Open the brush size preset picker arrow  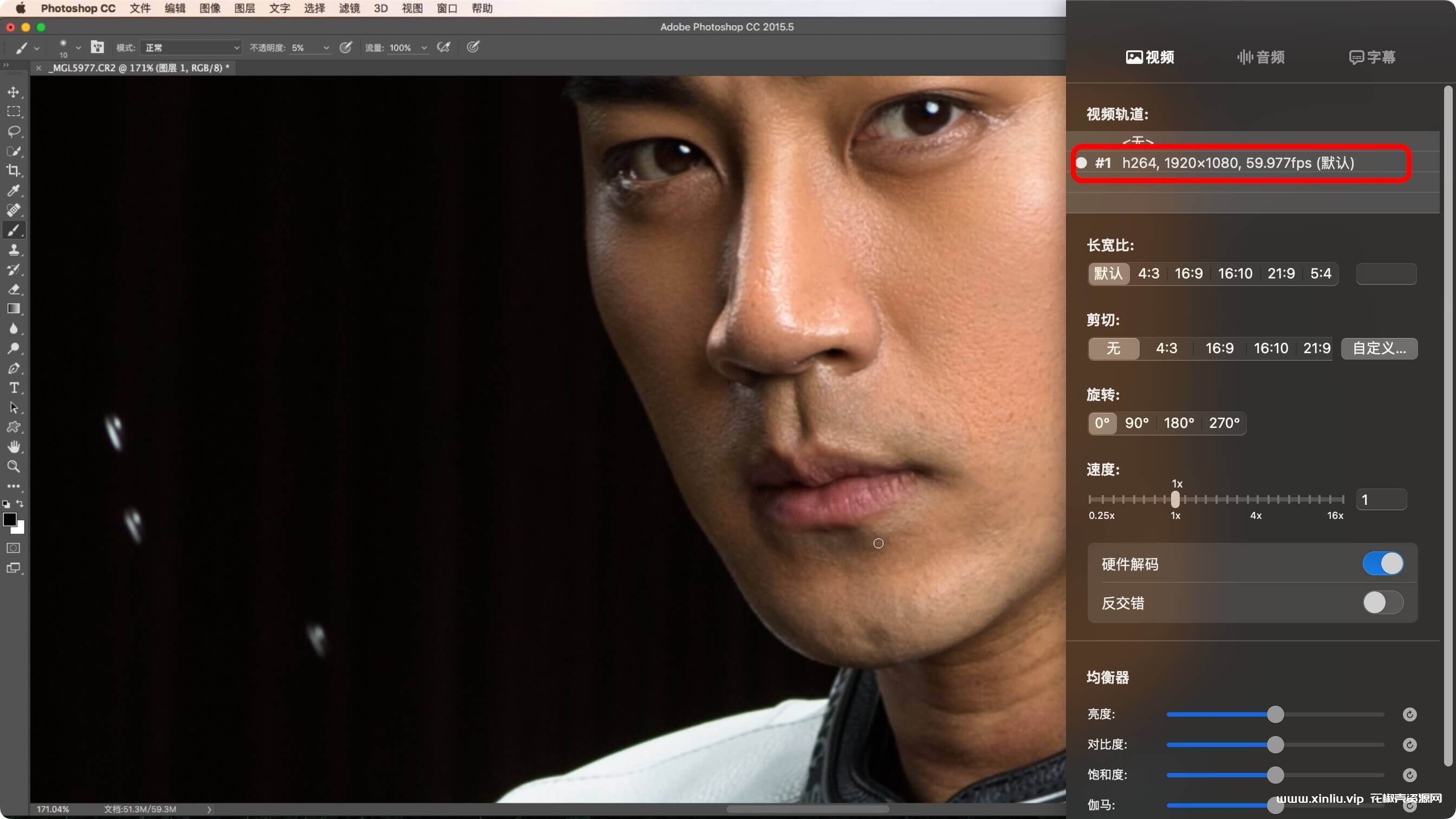pos(79,48)
